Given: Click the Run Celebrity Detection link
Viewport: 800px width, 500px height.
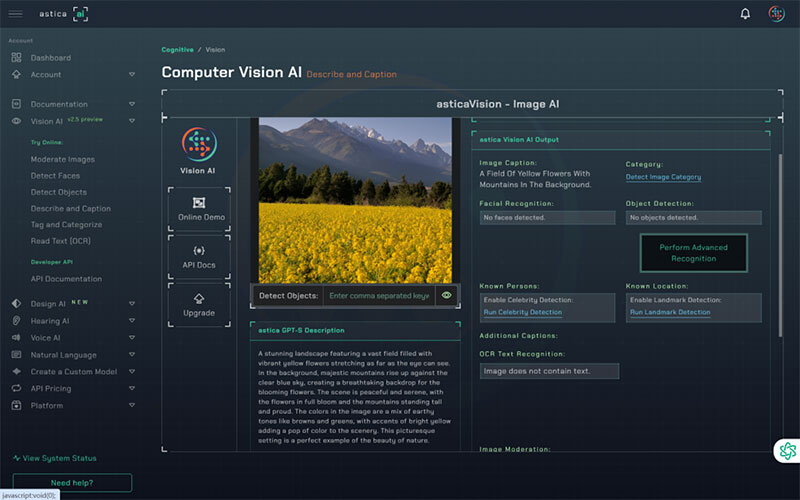Looking at the screenshot, I should tap(522, 312).
